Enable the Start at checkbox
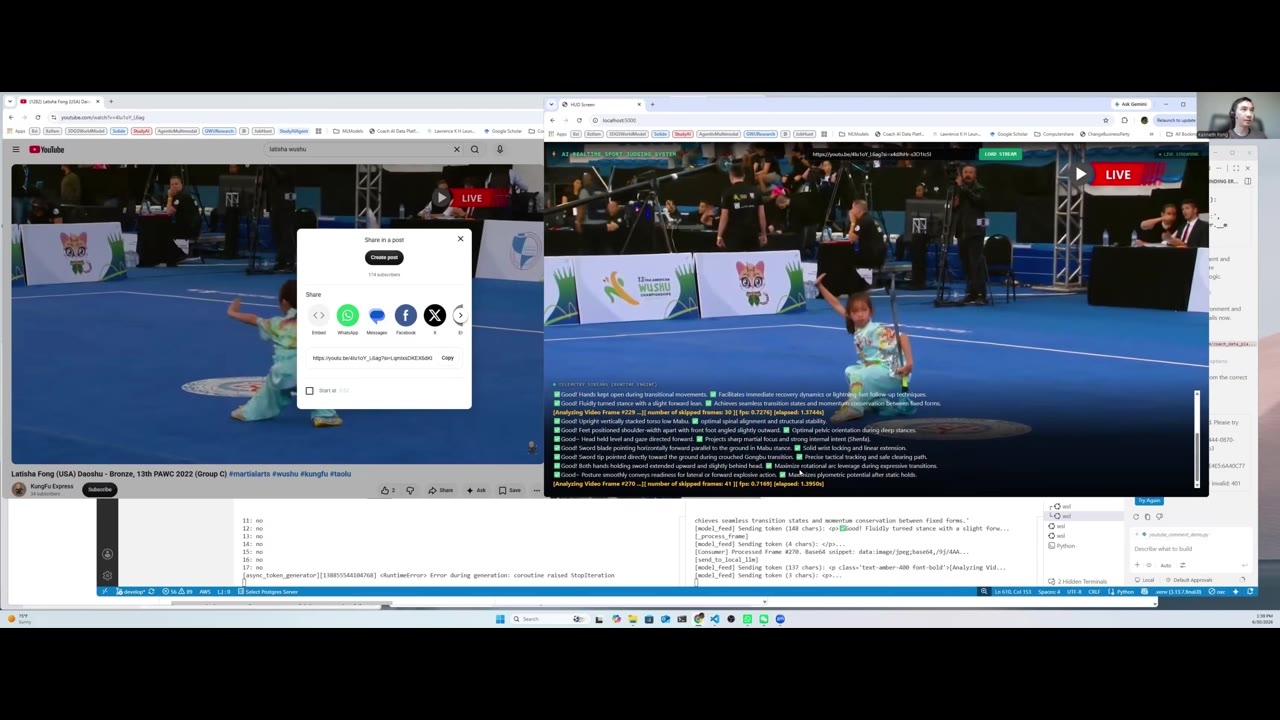Viewport: 1280px width, 720px height. (310, 391)
